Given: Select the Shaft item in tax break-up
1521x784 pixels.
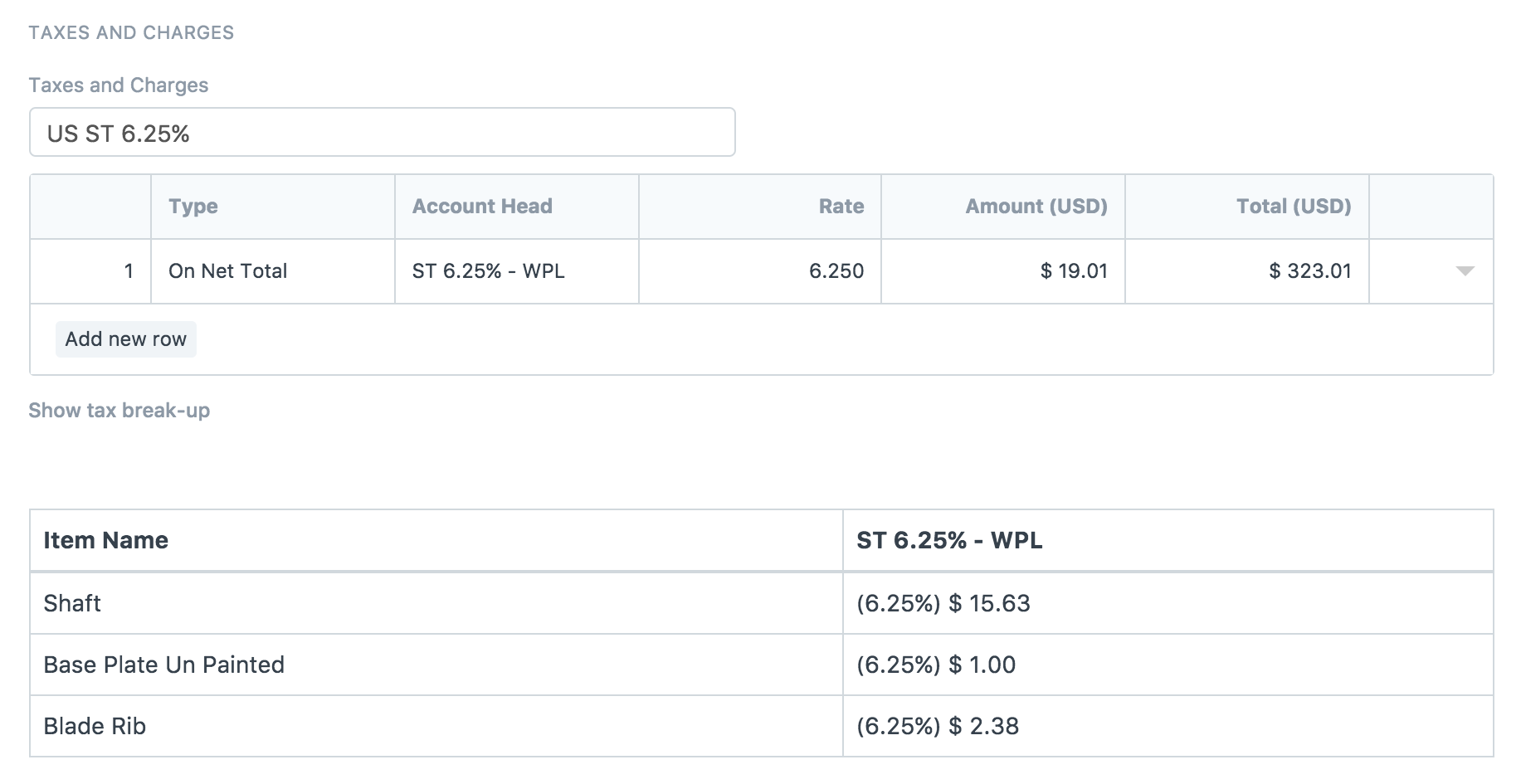Looking at the screenshot, I should (x=72, y=603).
